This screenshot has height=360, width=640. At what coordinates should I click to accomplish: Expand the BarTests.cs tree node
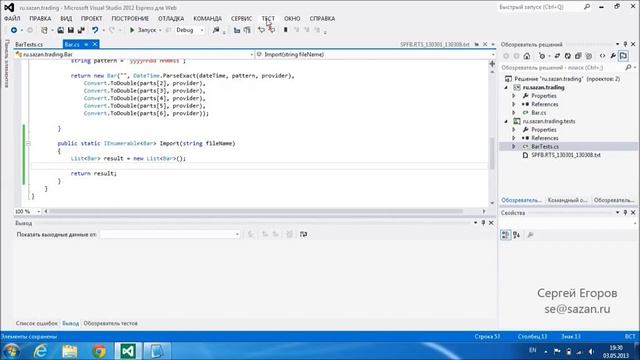pos(514,147)
